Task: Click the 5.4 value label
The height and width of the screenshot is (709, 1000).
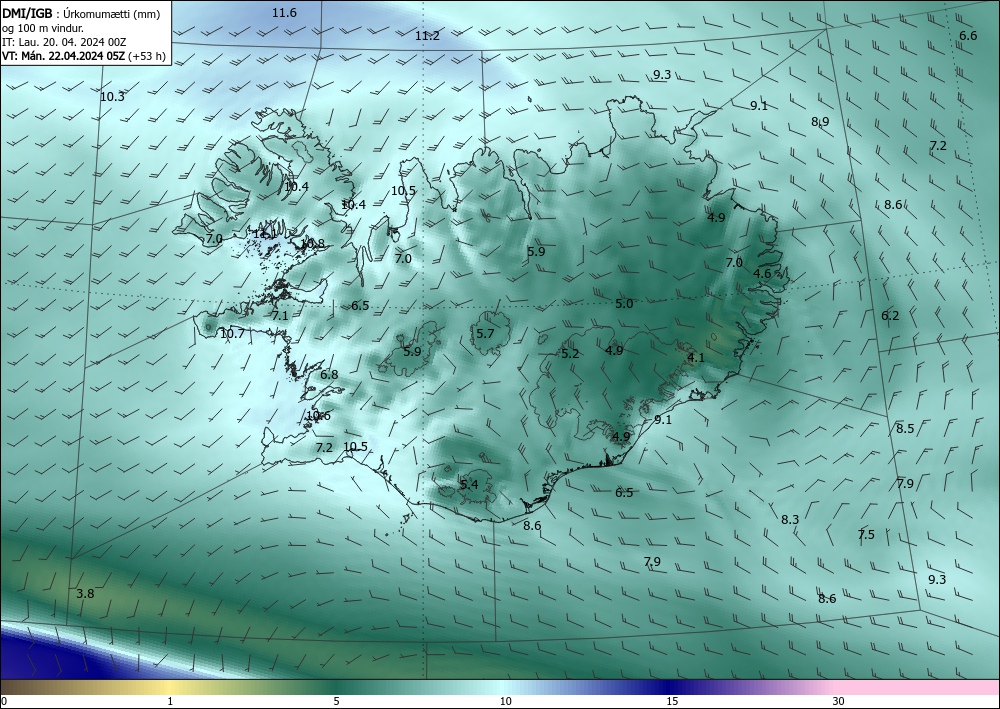Action: (x=469, y=485)
